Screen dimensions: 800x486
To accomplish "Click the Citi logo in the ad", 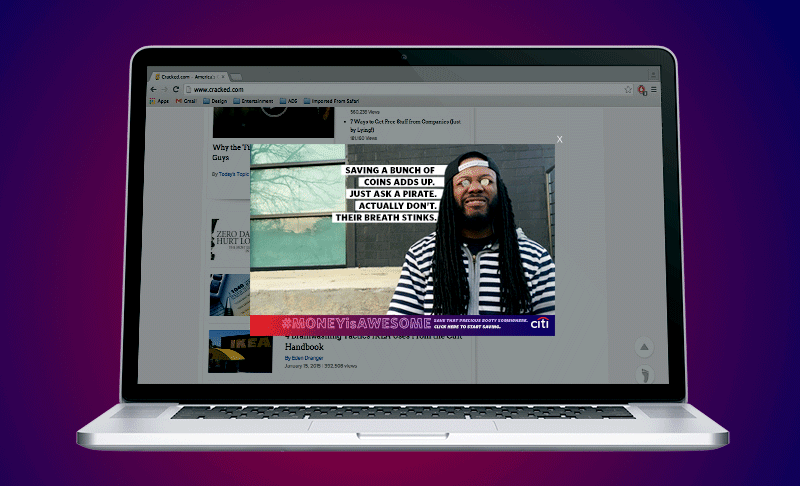I will click(x=539, y=323).
